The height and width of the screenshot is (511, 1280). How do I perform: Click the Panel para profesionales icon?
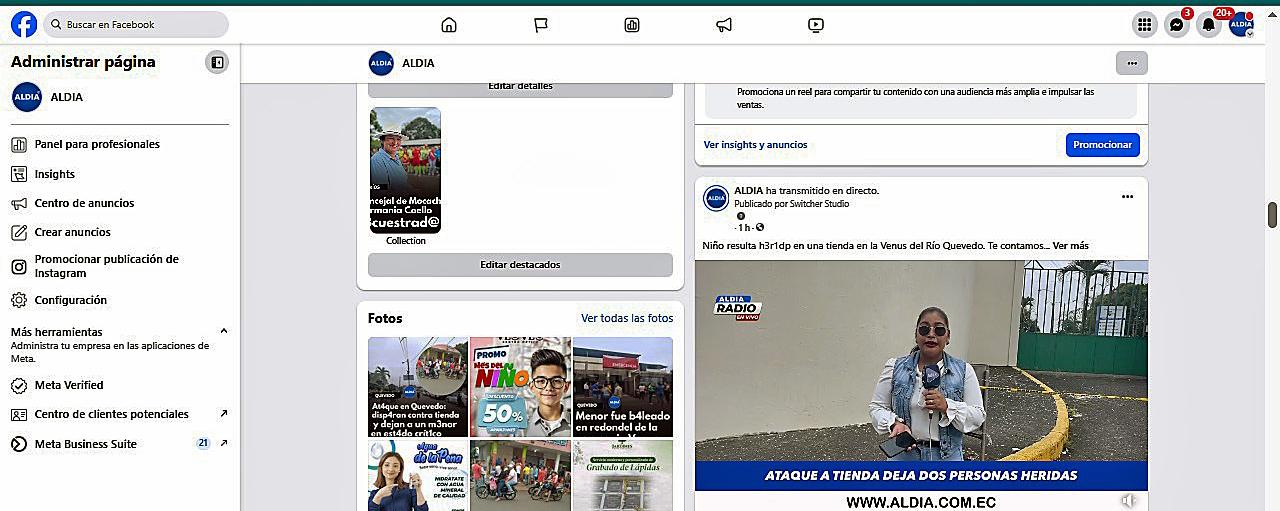(19, 144)
